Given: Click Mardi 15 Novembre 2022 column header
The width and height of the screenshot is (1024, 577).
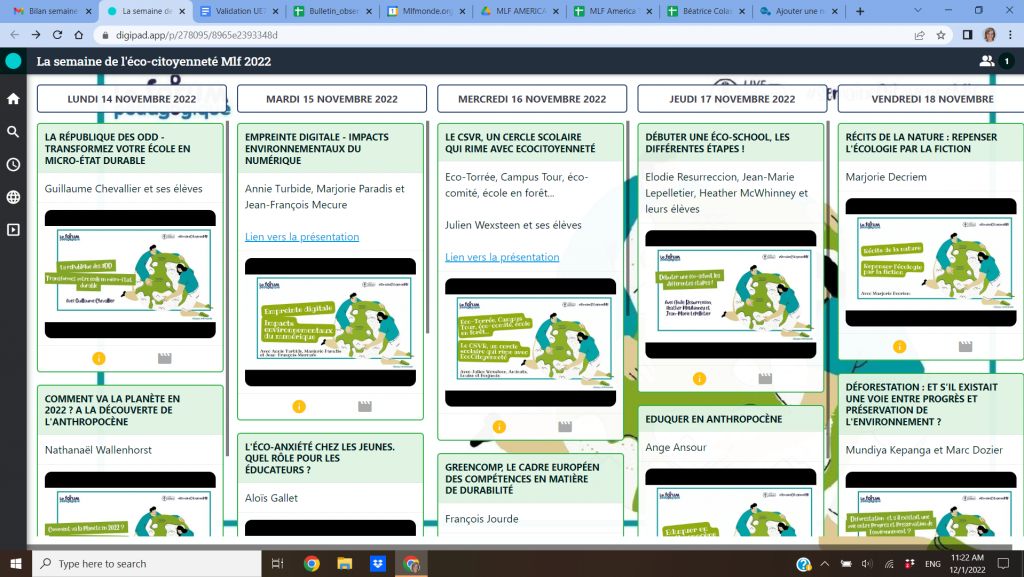Looking at the screenshot, I should (x=332, y=99).
